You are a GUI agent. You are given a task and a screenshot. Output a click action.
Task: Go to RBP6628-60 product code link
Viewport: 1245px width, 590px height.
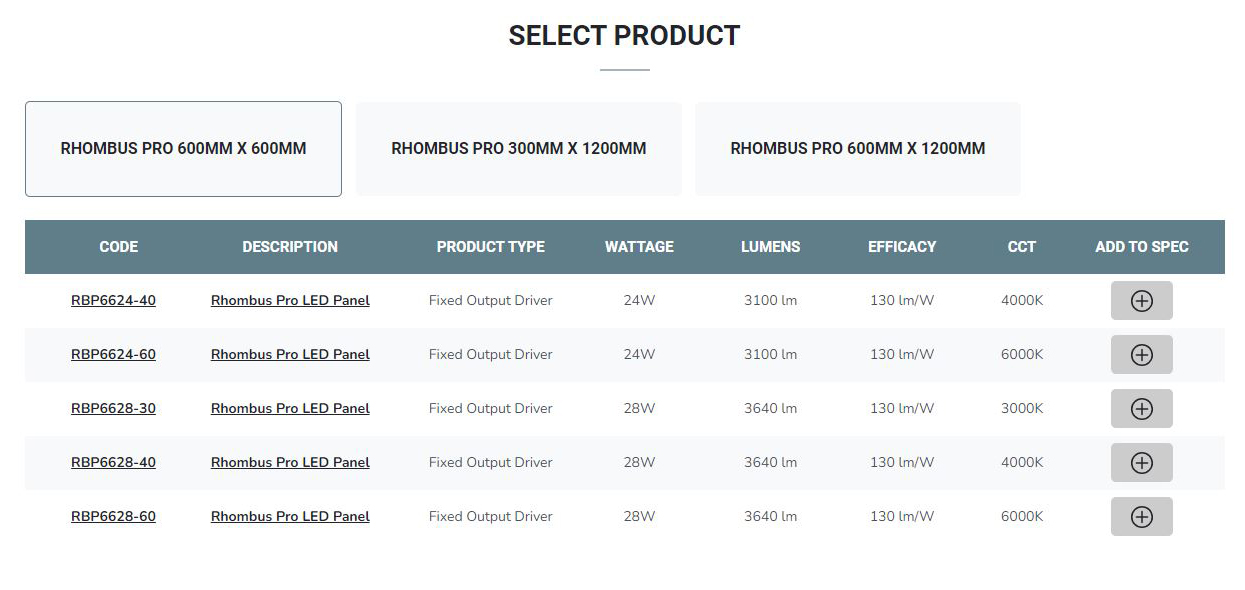pyautogui.click(x=113, y=517)
